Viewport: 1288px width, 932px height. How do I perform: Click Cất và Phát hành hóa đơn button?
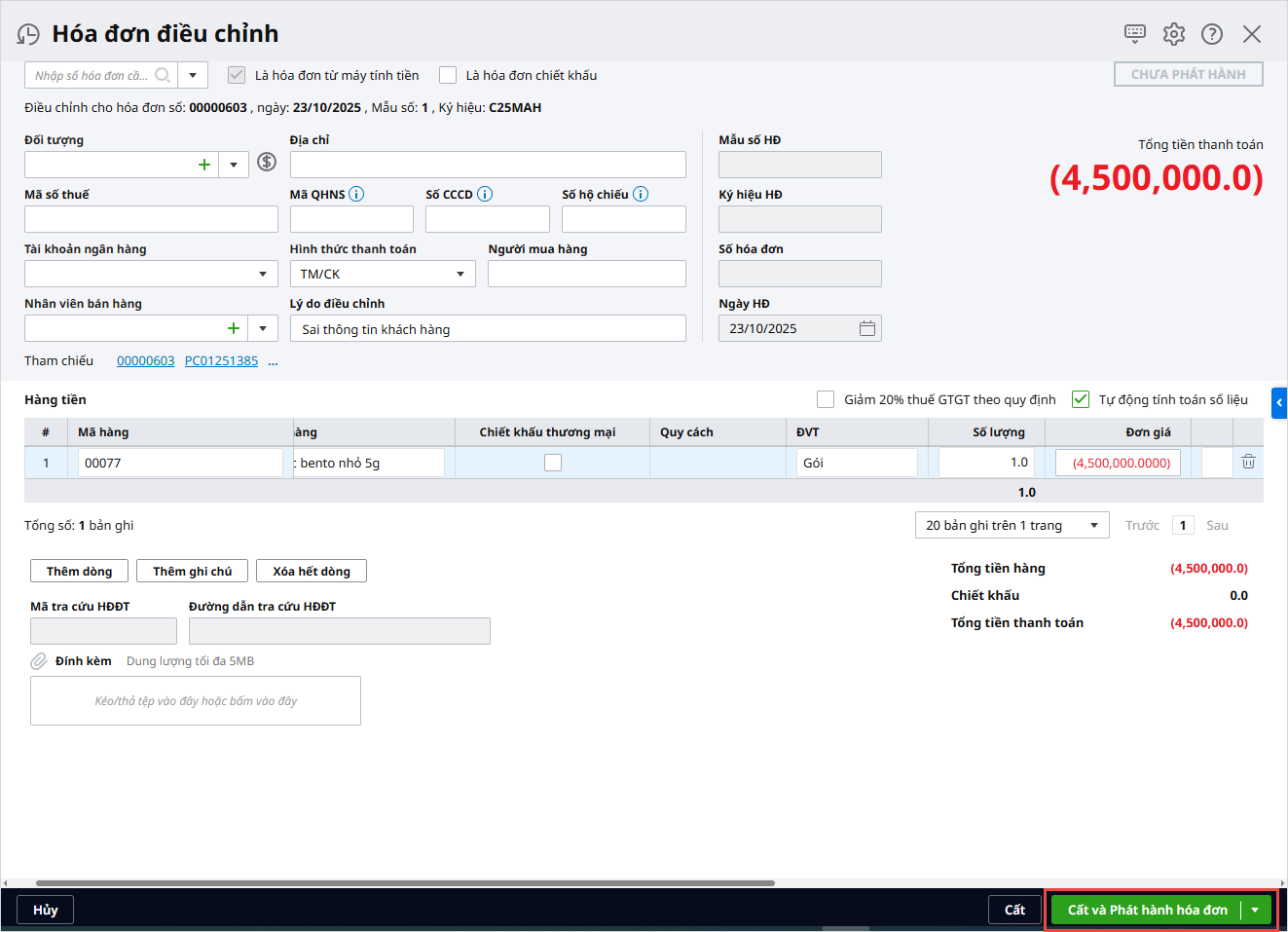[x=1147, y=910]
